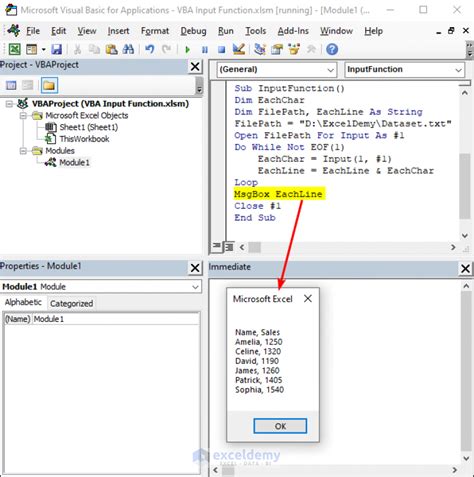Viewport: 474px width, 477px height.
Task: Click View Object icon in Project pane
Action: pos(28,85)
